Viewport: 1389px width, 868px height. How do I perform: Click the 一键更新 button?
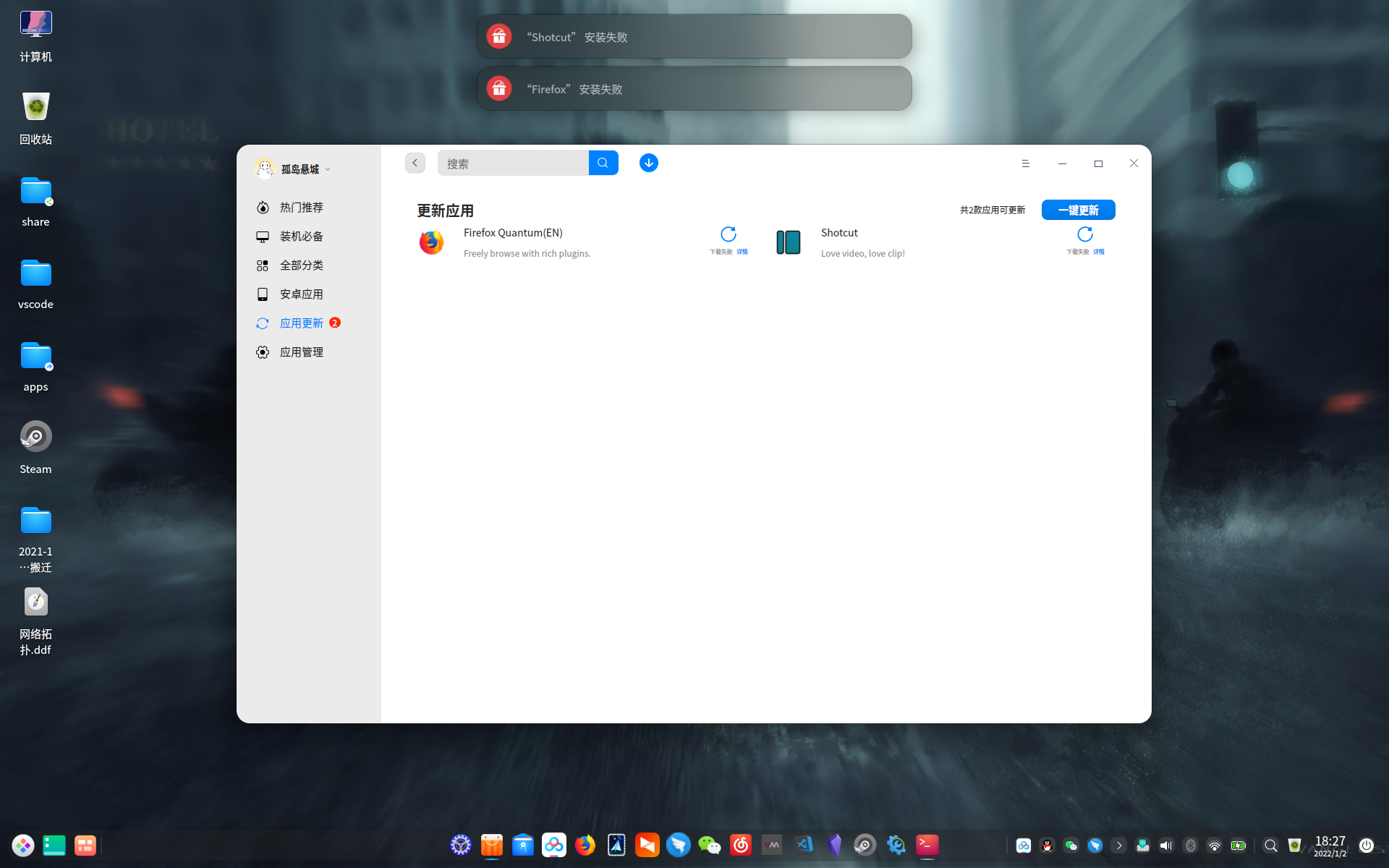point(1078,210)
